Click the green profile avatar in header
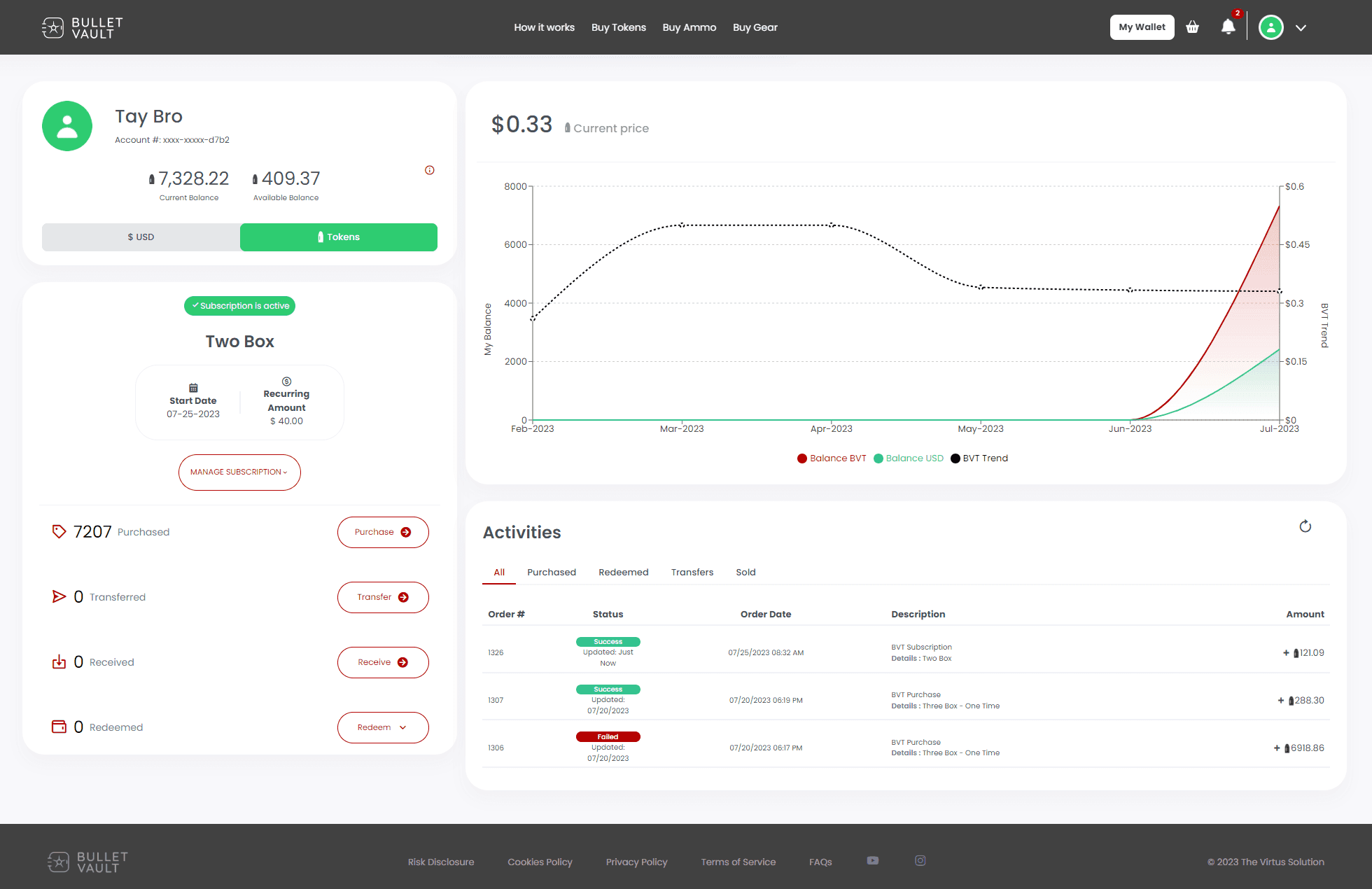Viewport: 1372px width, 889px height. [1270, 27]
